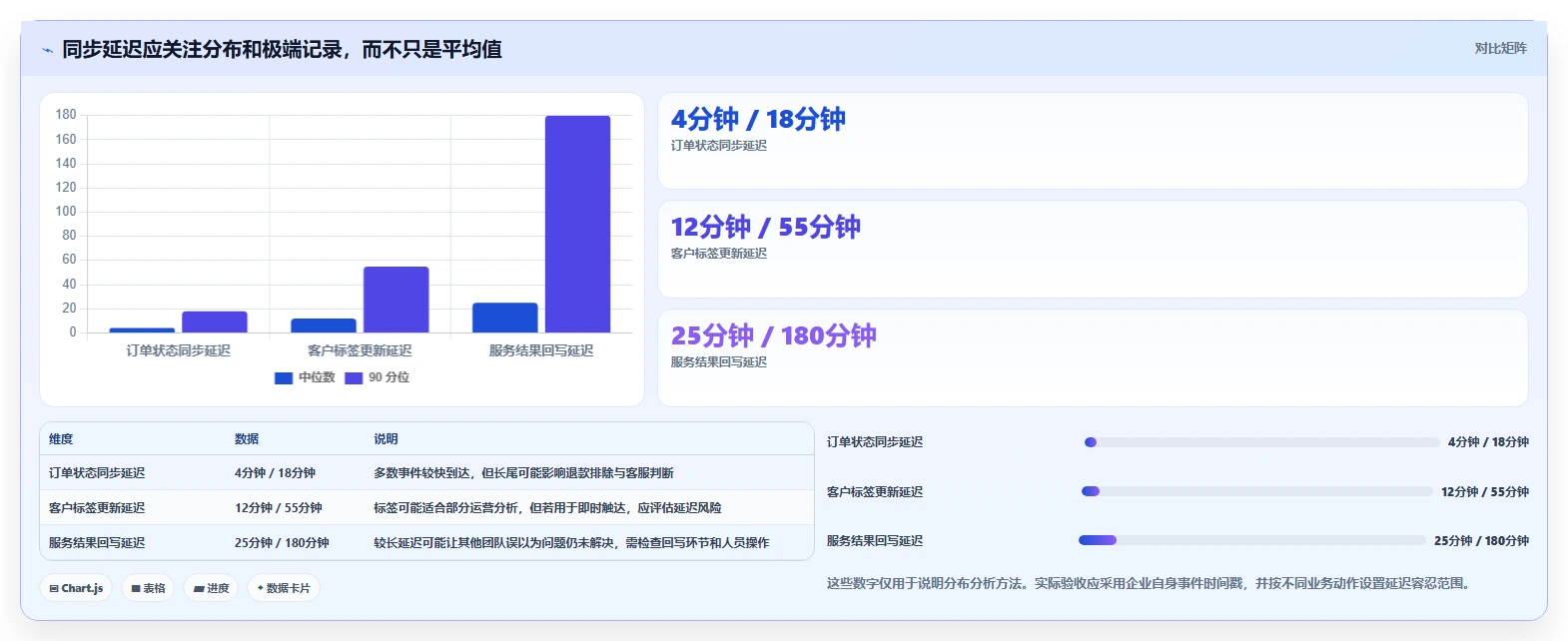Viewport: 1568px width, 641px height.
Task: Toggle the 中位数 legend swatch in the chart
Action: [284, 377]
